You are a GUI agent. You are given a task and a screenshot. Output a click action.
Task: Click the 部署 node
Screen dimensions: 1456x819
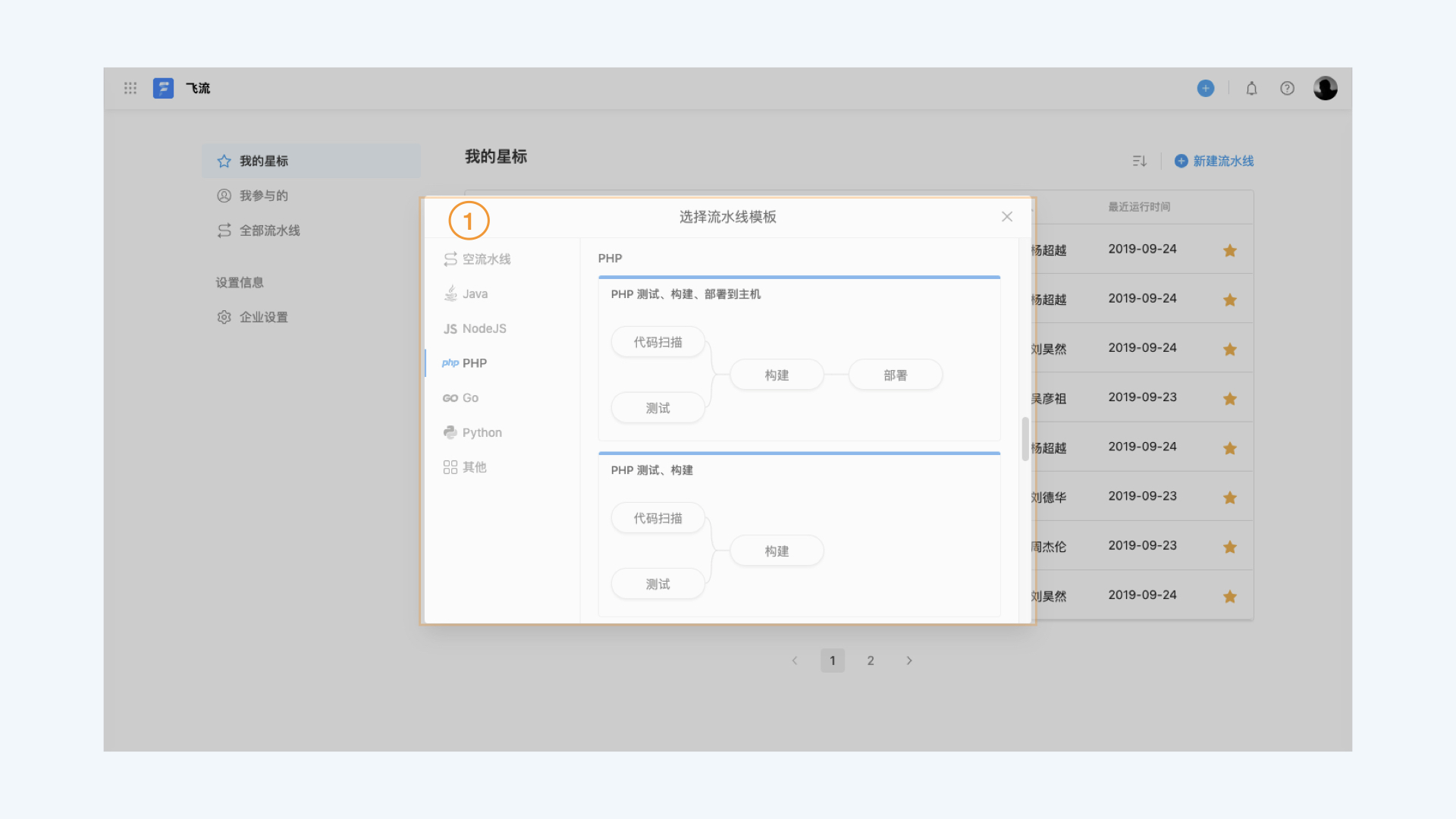coord(896,375)
